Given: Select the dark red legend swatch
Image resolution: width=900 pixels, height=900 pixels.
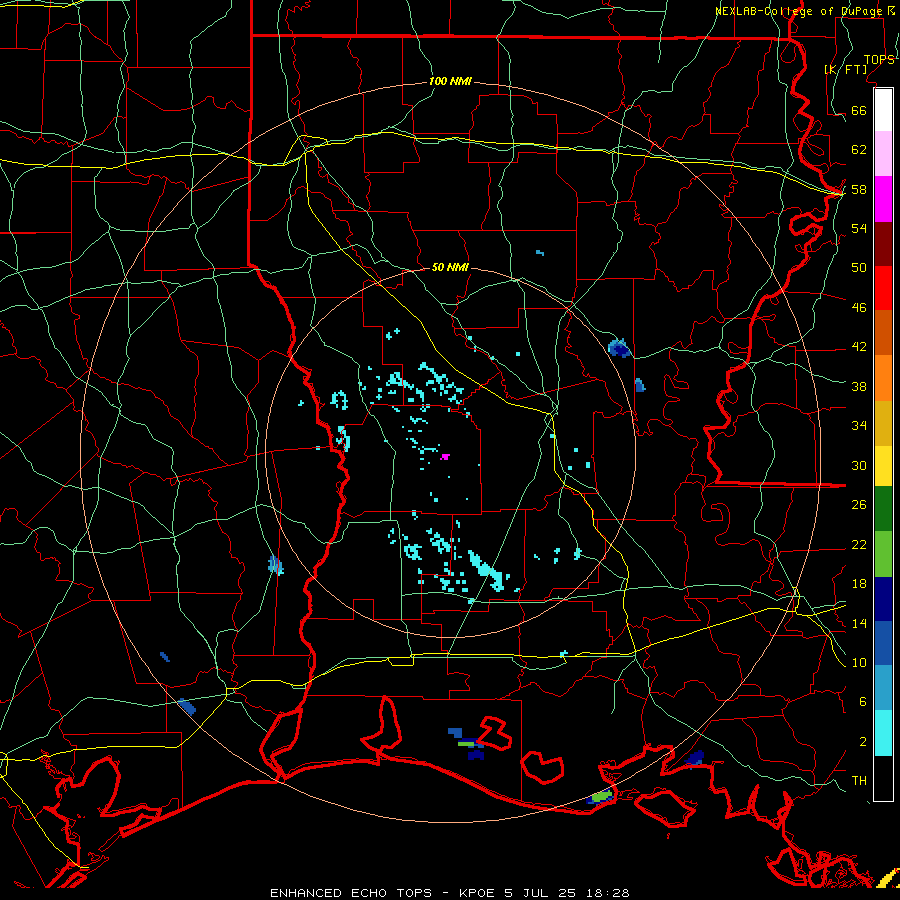Looking at the screenshot, I should pyautogui.click(x=883, y=244).
